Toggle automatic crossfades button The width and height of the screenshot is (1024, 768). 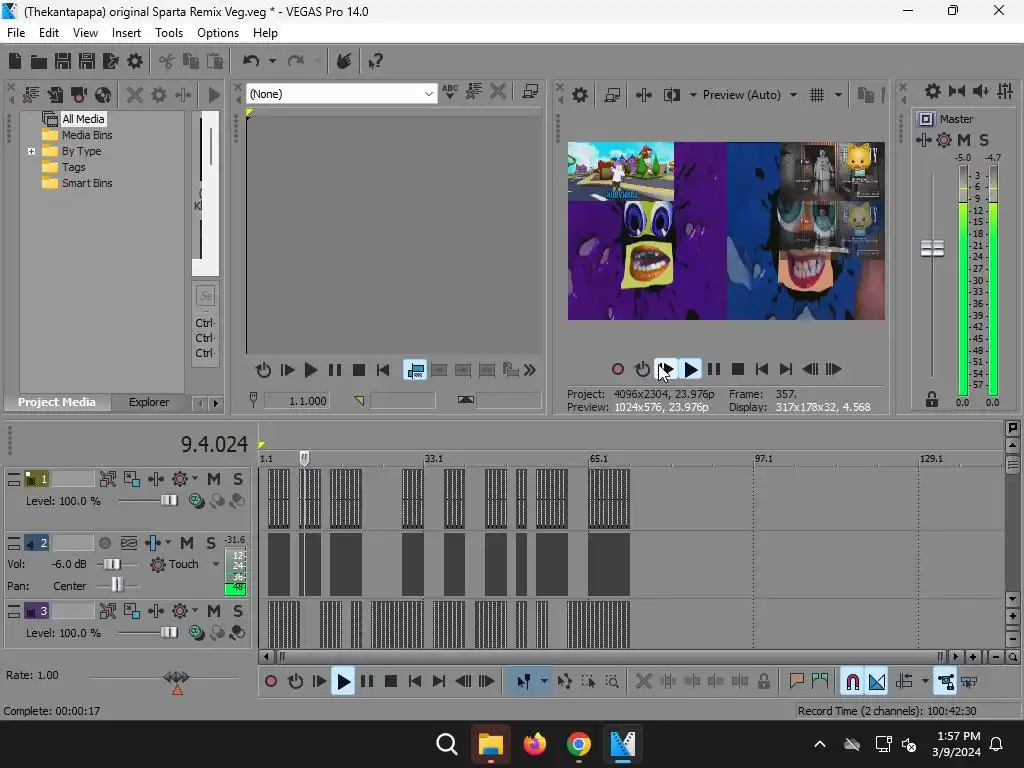tap(877, 682)
